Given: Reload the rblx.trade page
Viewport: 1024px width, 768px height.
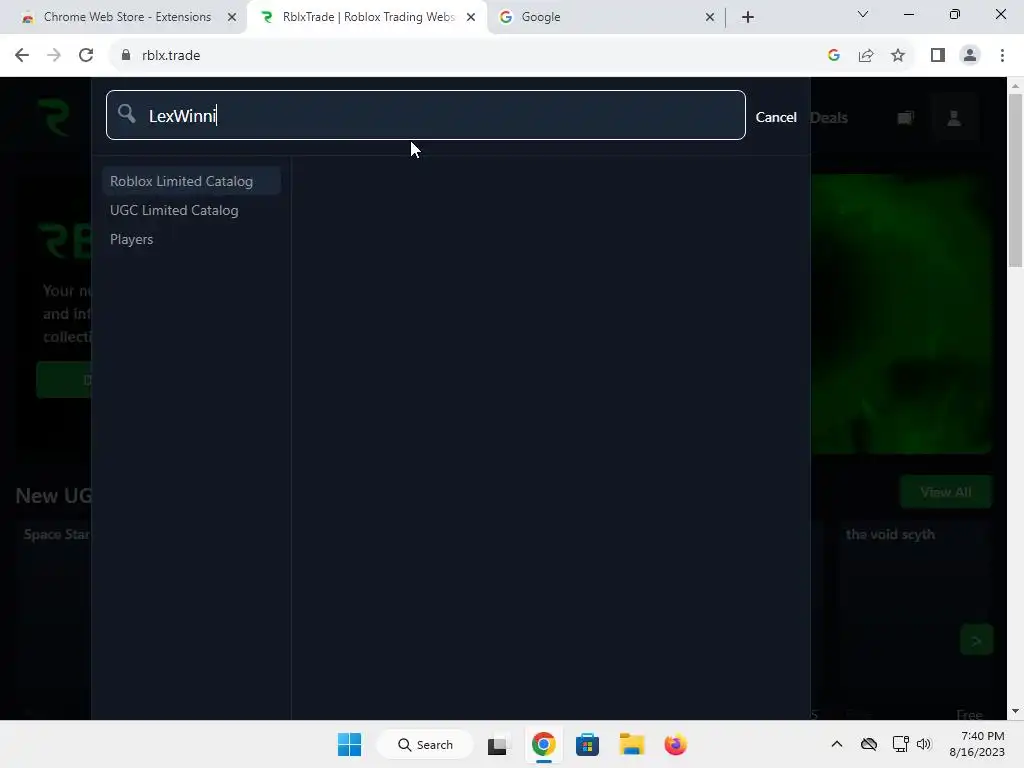Looking at the screenshot, I should pyautogui.click(x=86, y=55).
